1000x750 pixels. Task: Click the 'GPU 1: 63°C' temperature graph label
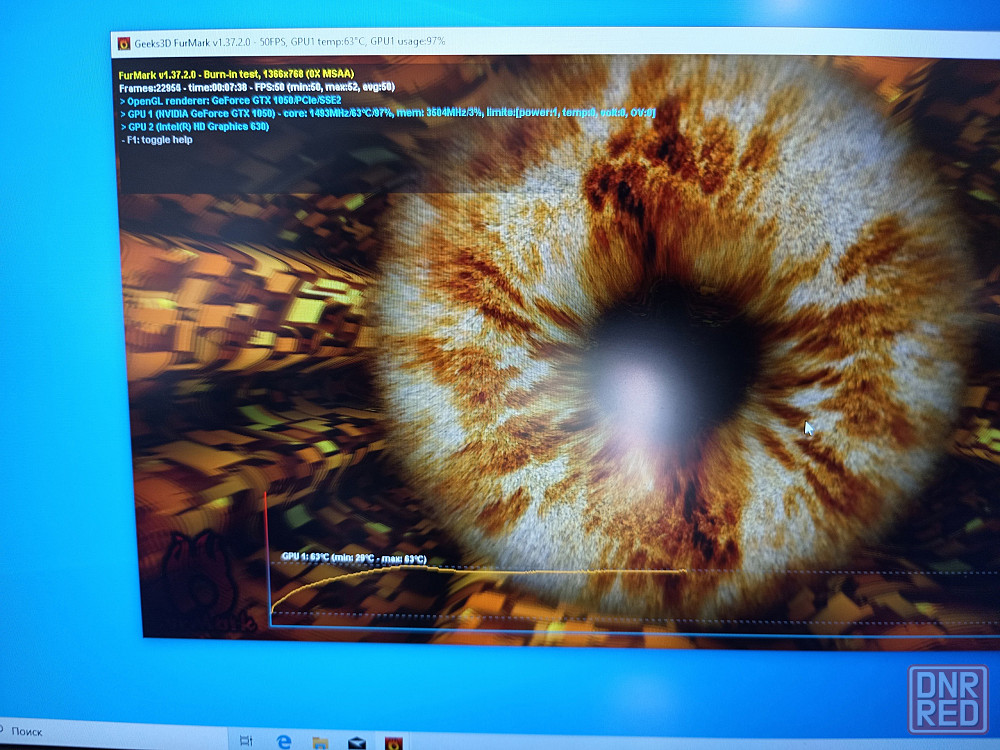354,559
